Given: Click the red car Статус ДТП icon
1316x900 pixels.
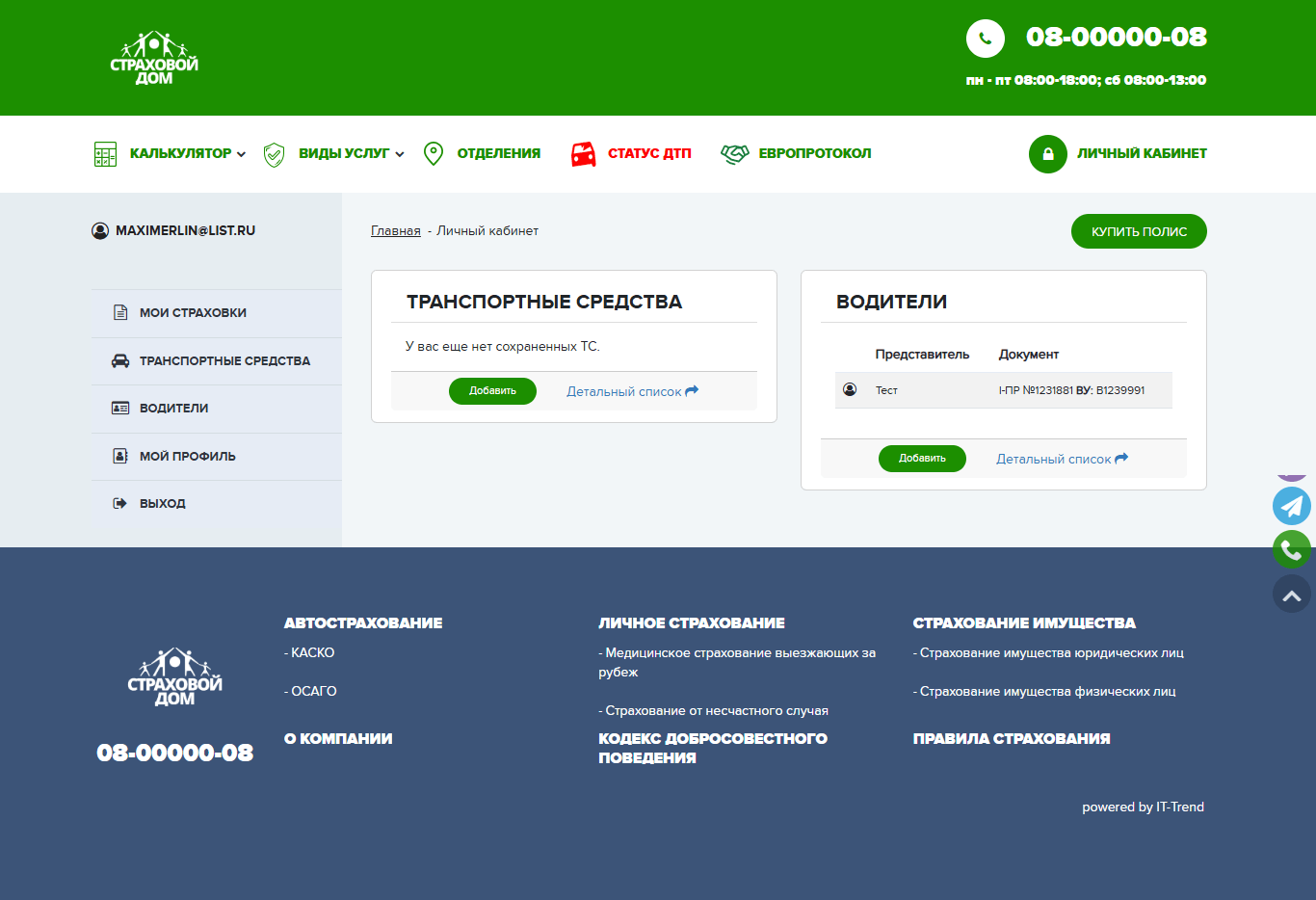Looking at the screenshot, I should [x=583, y=154].
